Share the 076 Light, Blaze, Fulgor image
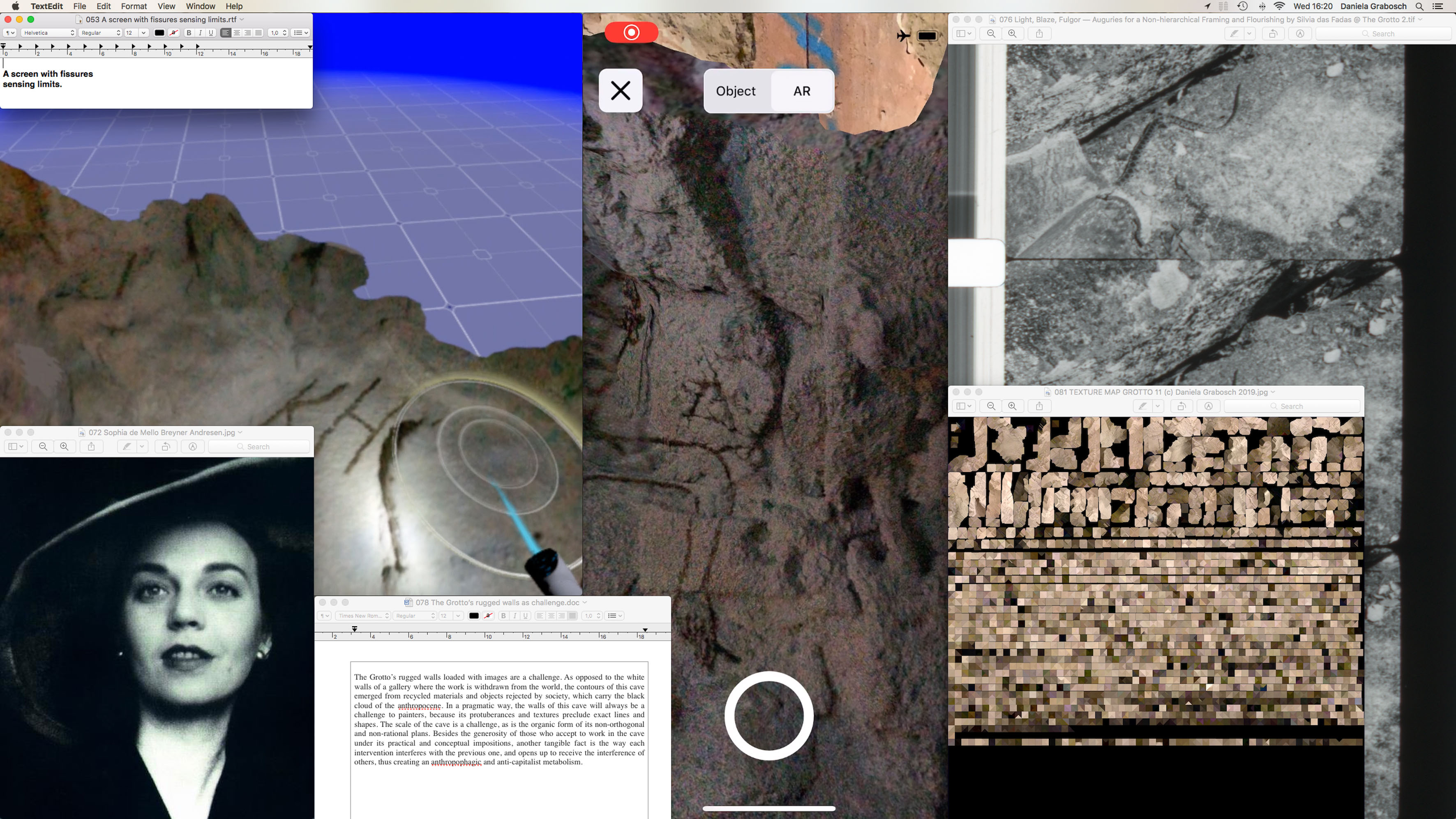Screen dimensions: 1456x819 (x=1039, y=33)
